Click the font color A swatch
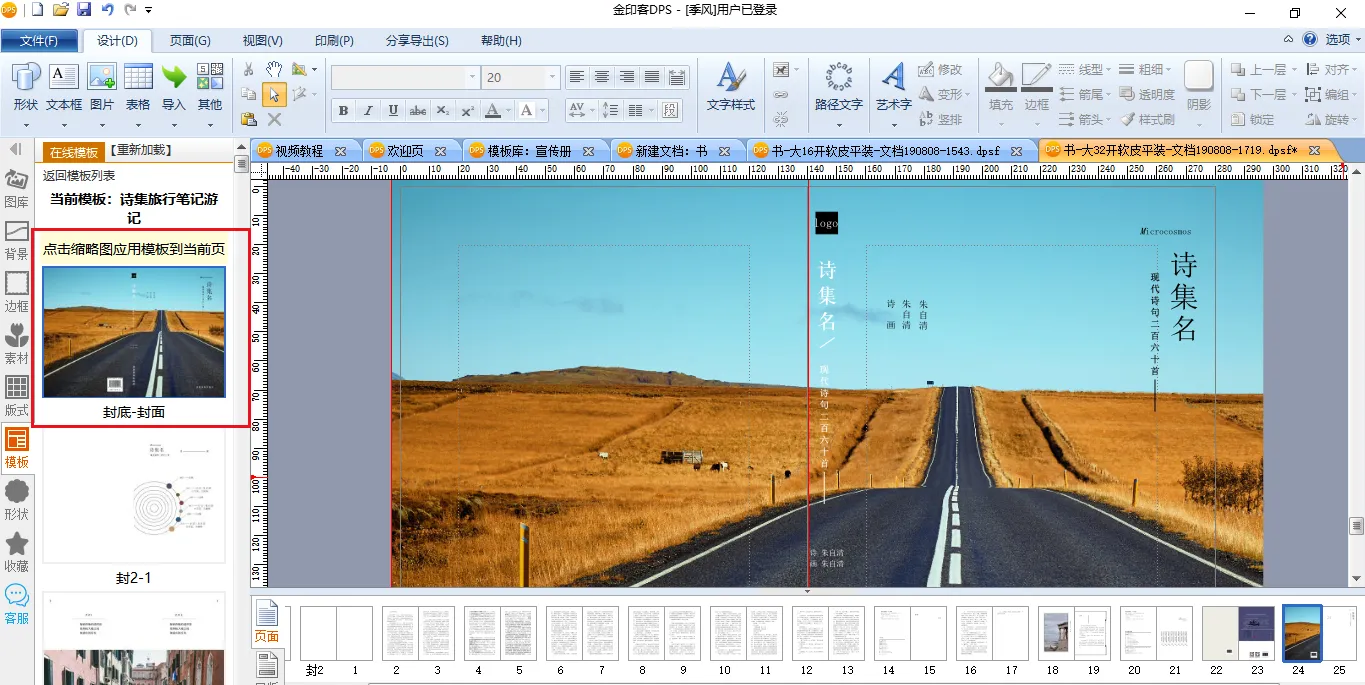Viewport: 1365px width, 685px height. pyautogui.click(x=493, y=110)
